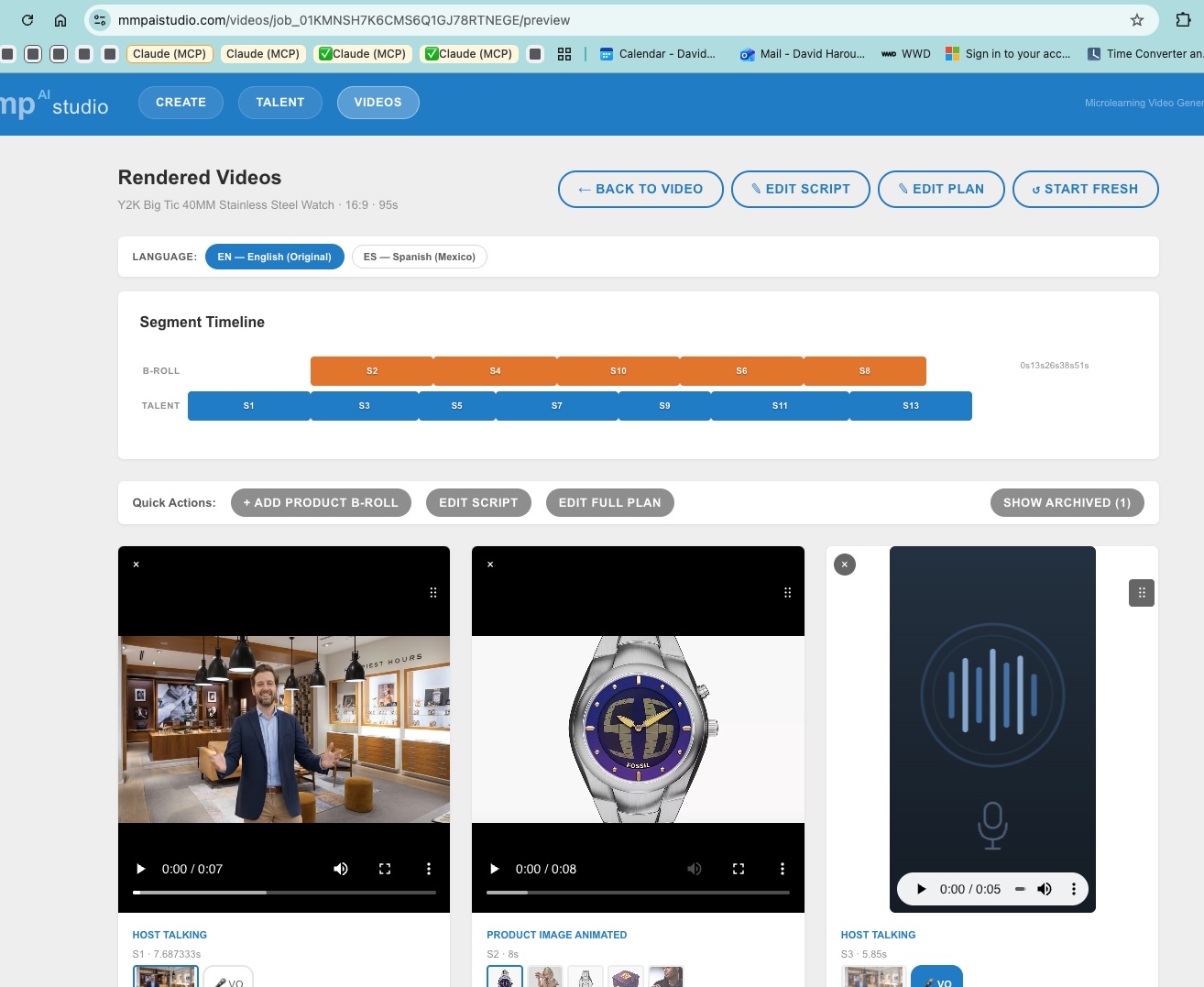Image resolution: width=1204 pixels, height=987 pixels.
Task: Play the S1 host talking video
Action: 140,869
